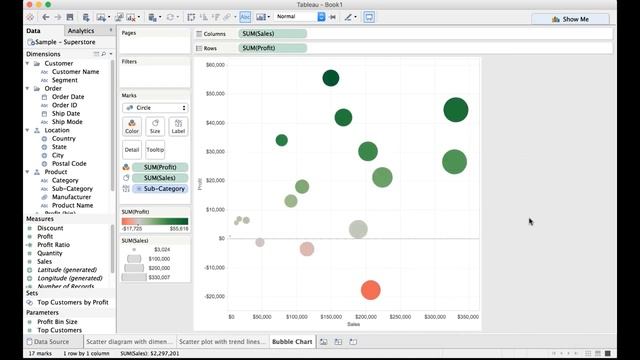Collapse the Order folder
The width and height of the screenshot is (640, 360).
click(27, 88)
